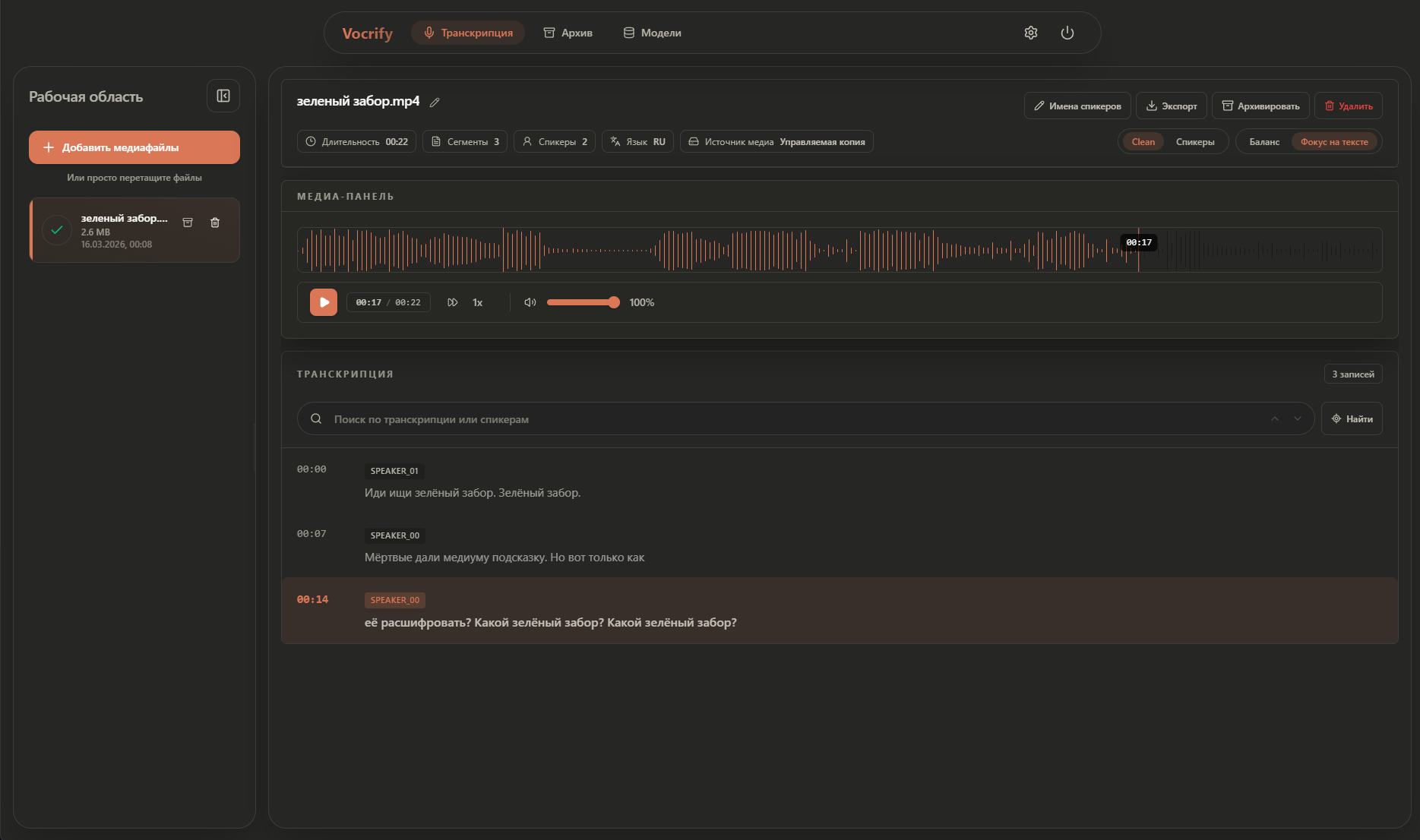Switch to the Модели tab

click(652, 33)
